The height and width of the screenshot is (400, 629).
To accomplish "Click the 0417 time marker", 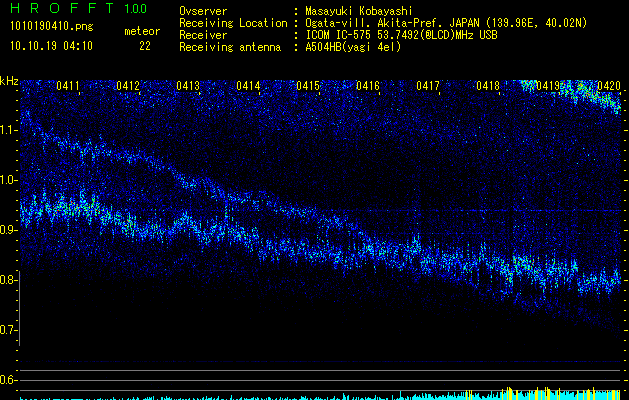I will click(x=428, y=86).
